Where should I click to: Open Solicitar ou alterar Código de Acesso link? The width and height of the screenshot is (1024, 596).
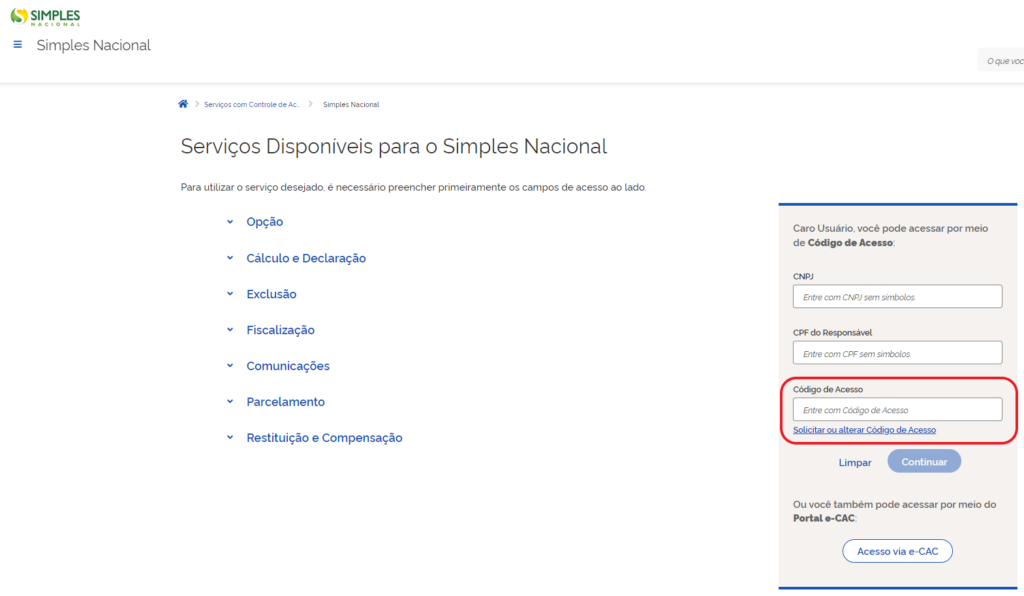click(864, 430)
